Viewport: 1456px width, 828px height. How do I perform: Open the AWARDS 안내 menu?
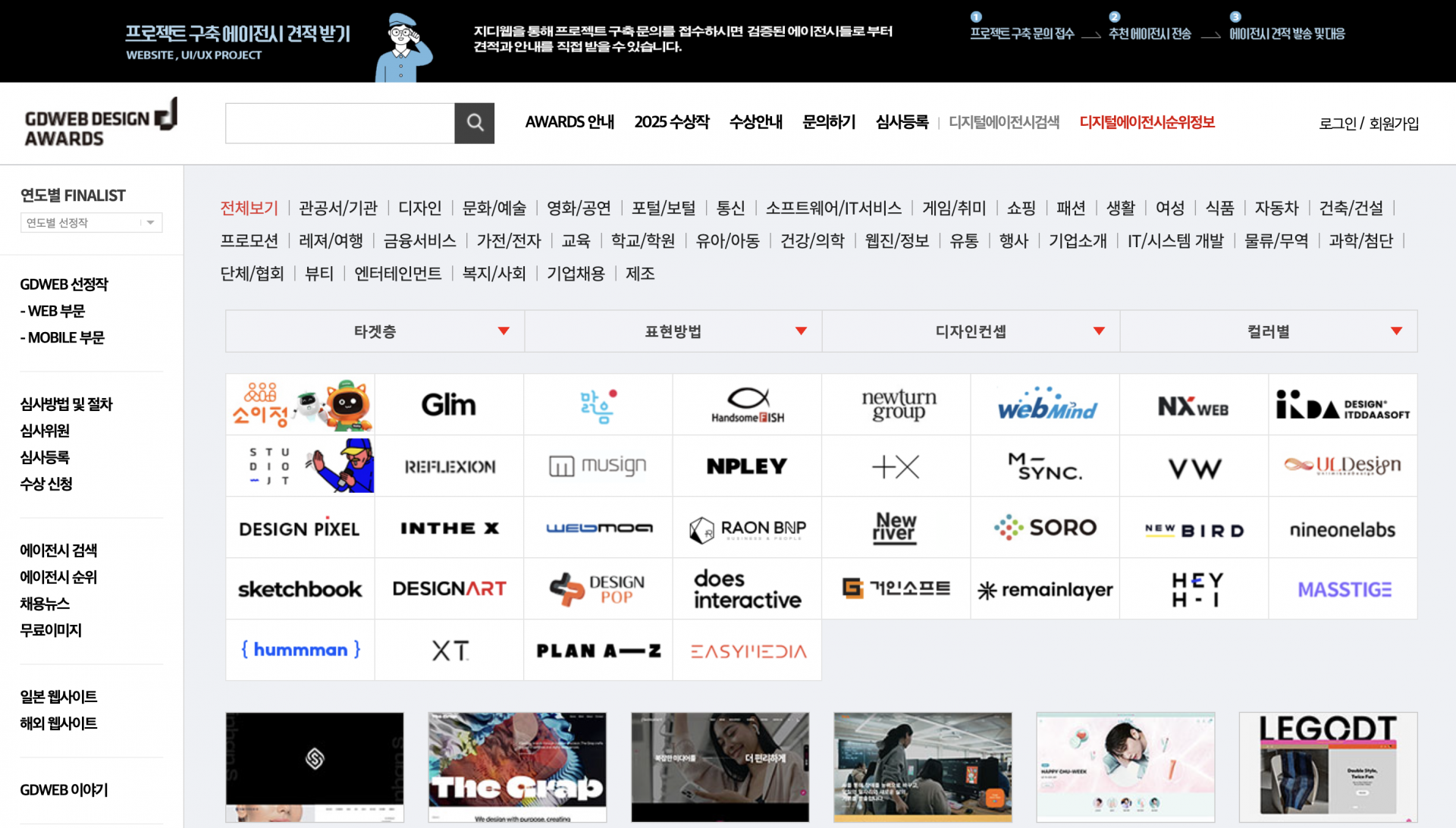click(570, 122)
